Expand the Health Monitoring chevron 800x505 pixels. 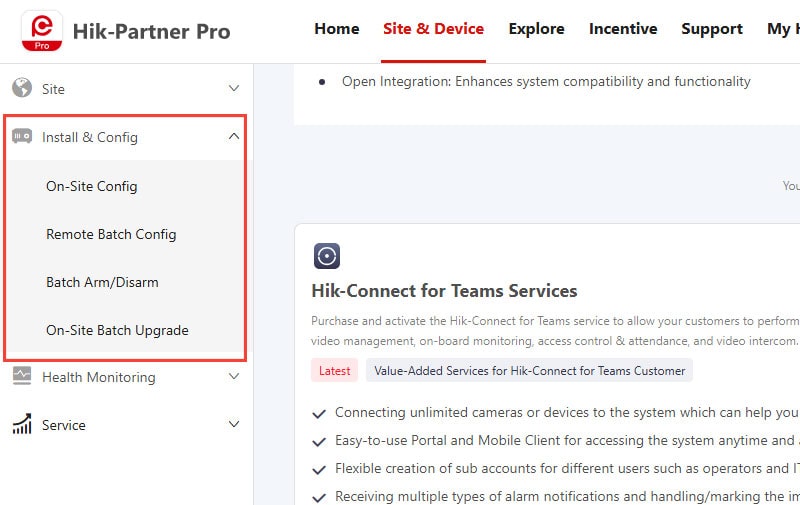click(x=234, y=376)
